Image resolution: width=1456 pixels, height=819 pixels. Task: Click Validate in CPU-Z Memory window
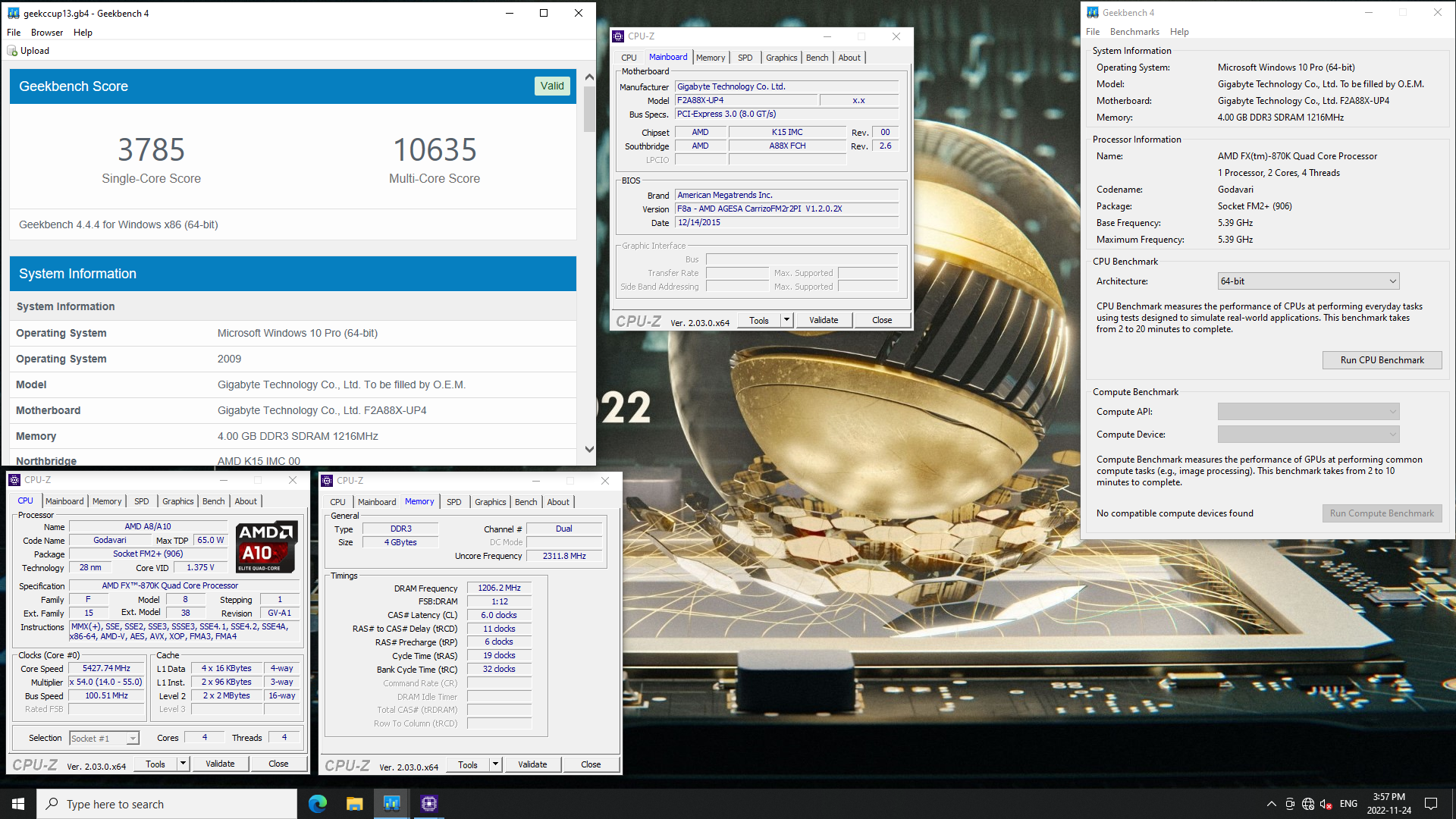532,764
